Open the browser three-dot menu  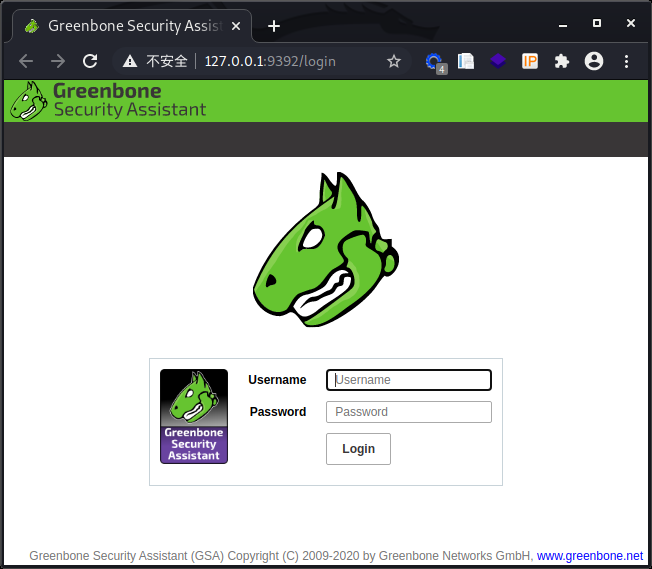[x=626, y=61]
